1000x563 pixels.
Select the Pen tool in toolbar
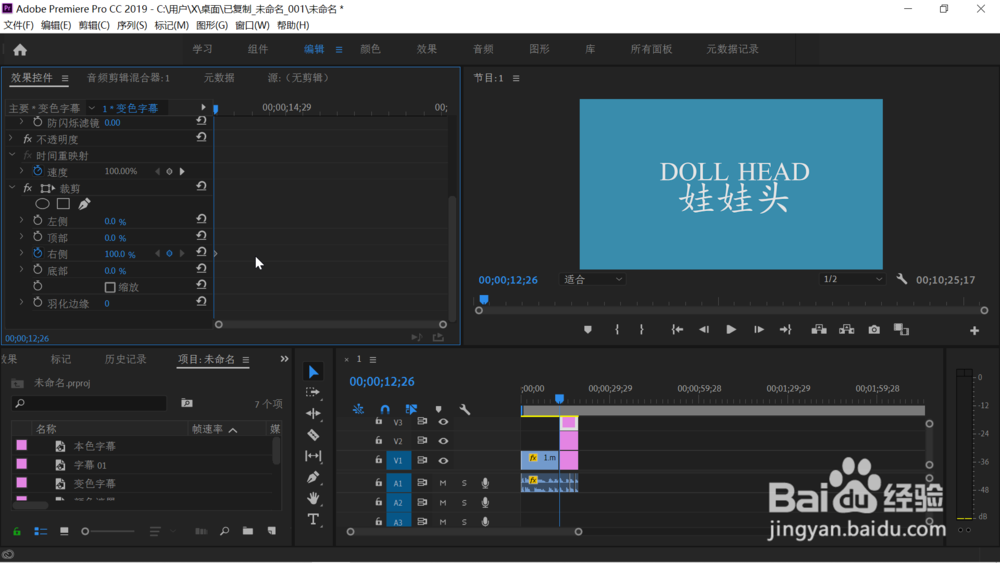click(x=313, y=477)
